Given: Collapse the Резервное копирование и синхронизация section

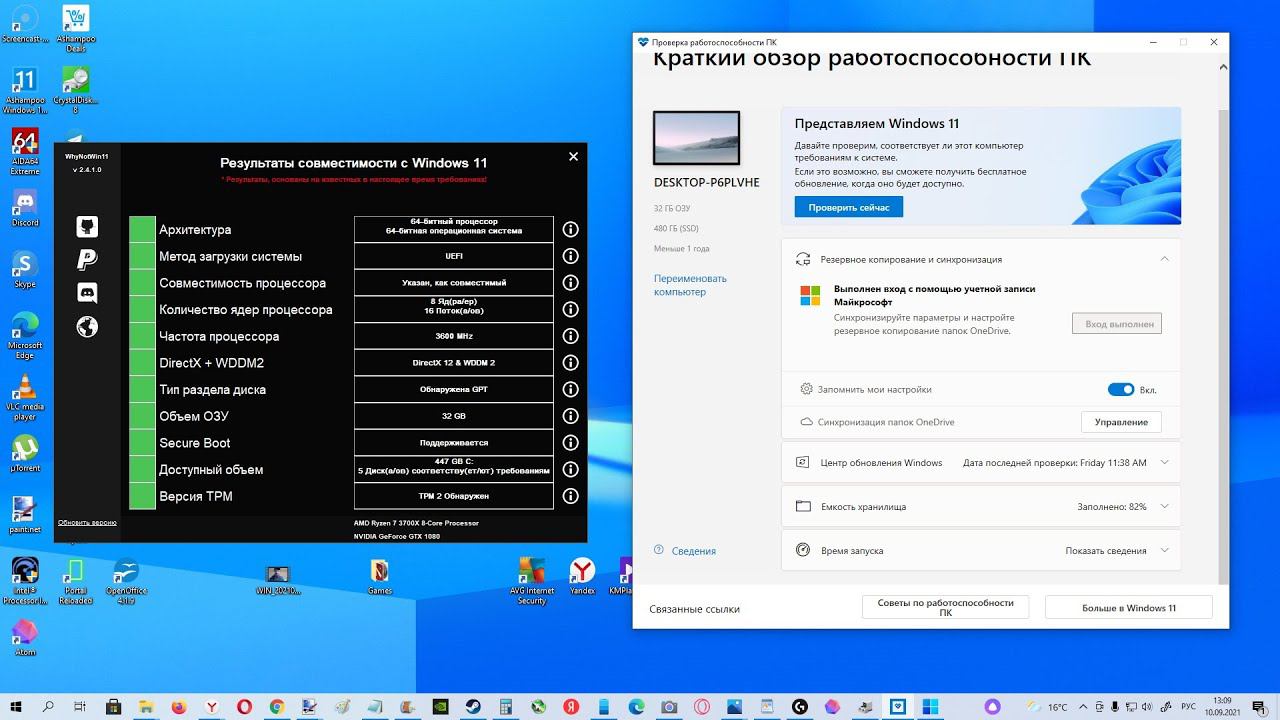Looking at the screenshot, I should (1164, 258).
